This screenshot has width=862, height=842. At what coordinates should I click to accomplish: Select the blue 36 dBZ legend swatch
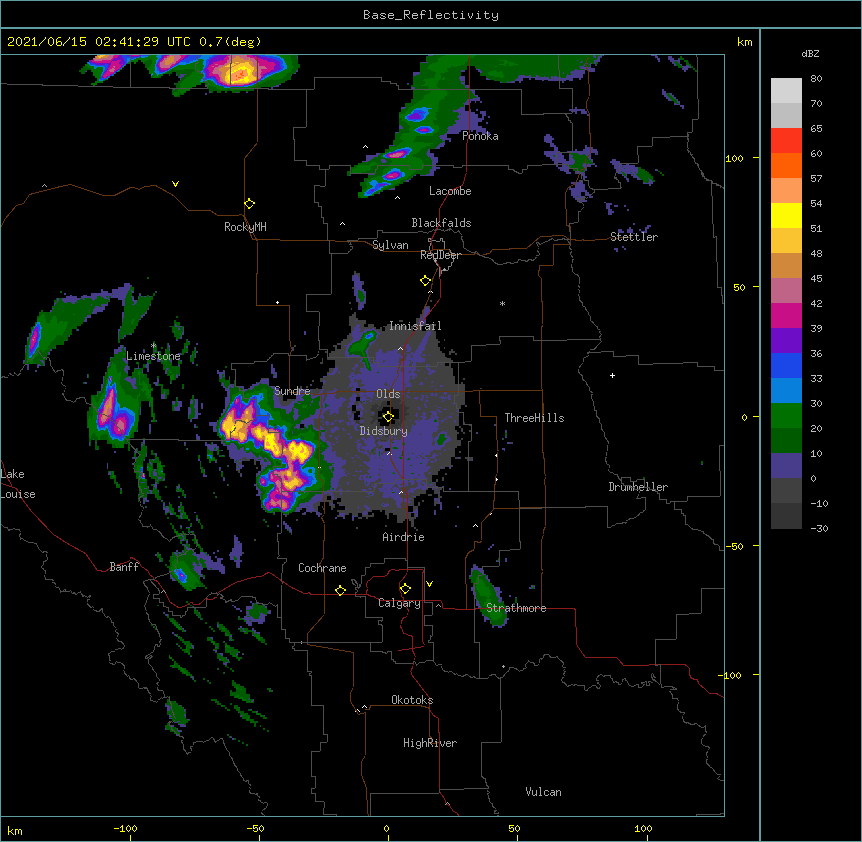coord(786,365)
